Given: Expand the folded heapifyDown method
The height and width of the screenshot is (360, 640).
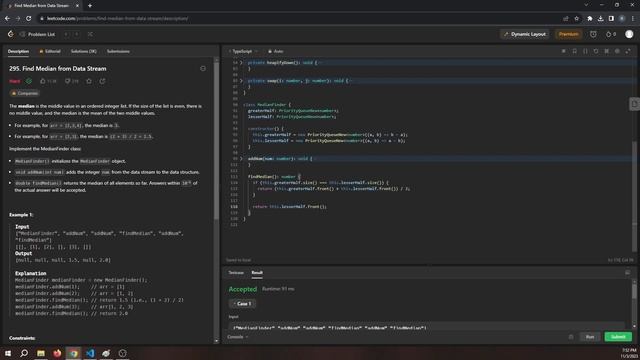Looking at the screenshot, I should pyautogui.click(x=241, y=63).
